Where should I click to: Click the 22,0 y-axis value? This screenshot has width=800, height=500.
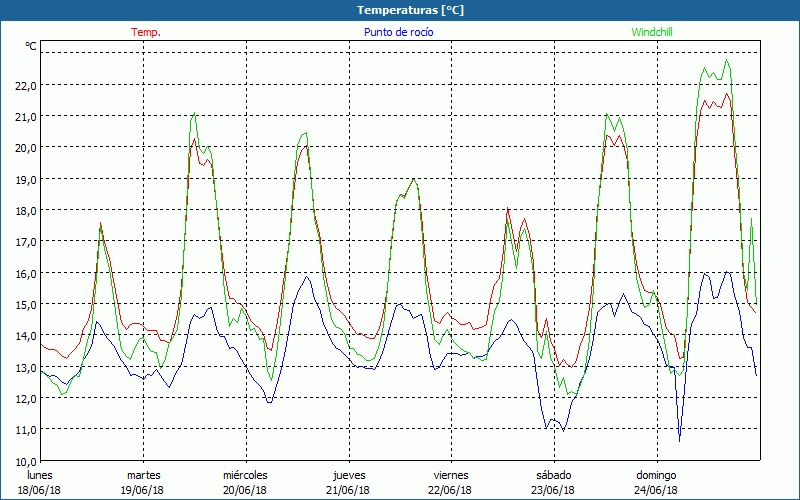tap(26, 86)
